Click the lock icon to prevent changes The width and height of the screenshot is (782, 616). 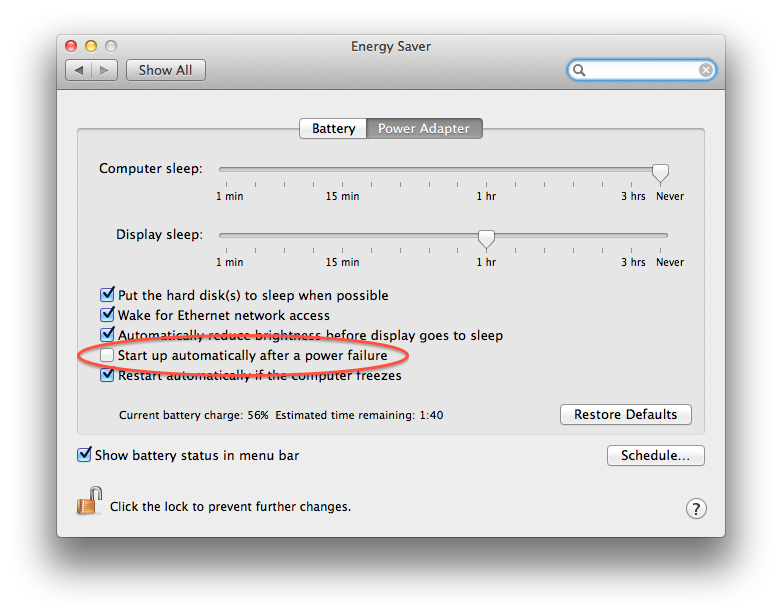pyautogui.click(x=89, y=501)
